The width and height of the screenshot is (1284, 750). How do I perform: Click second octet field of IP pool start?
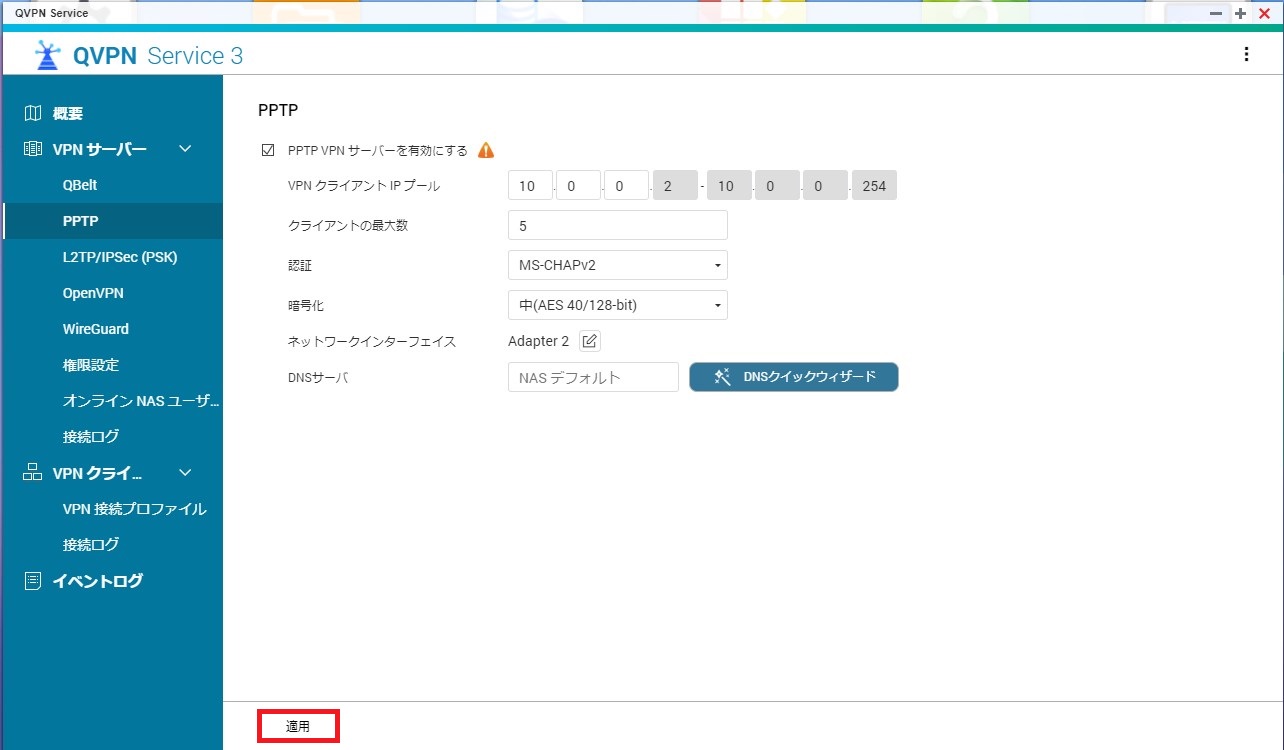tap(578, 186)
